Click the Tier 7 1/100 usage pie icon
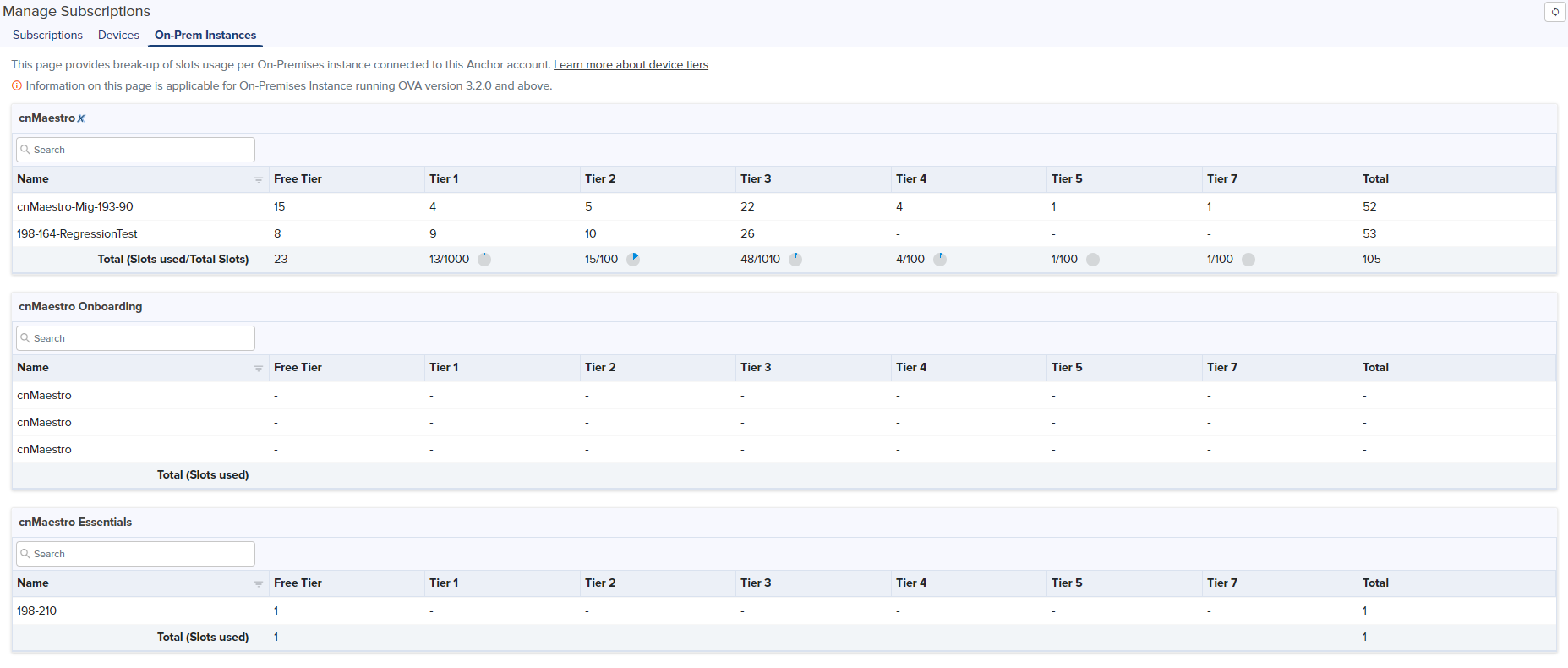The width and height of the screenshot is (1568, 668). 1248,260
